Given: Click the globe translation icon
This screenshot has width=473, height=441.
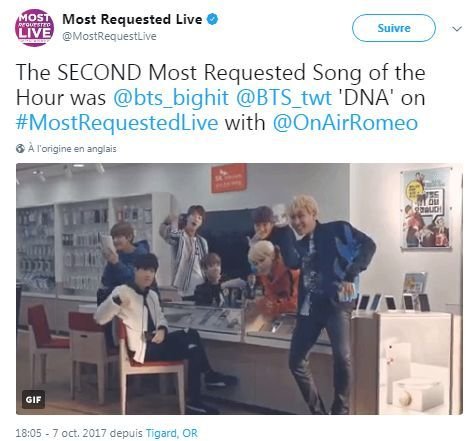Looking at the screenshot, I should [20, 149].
